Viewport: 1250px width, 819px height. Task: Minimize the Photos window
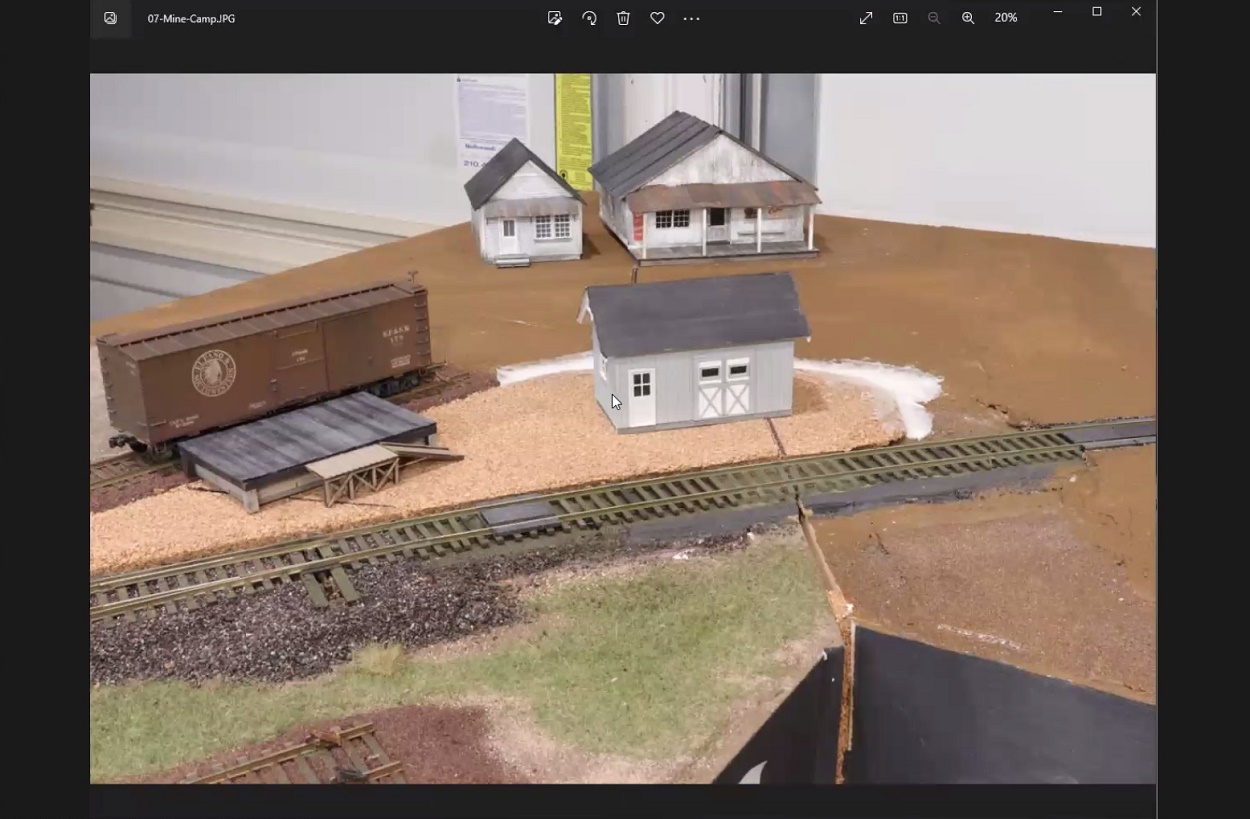[x=1057, y=12]
